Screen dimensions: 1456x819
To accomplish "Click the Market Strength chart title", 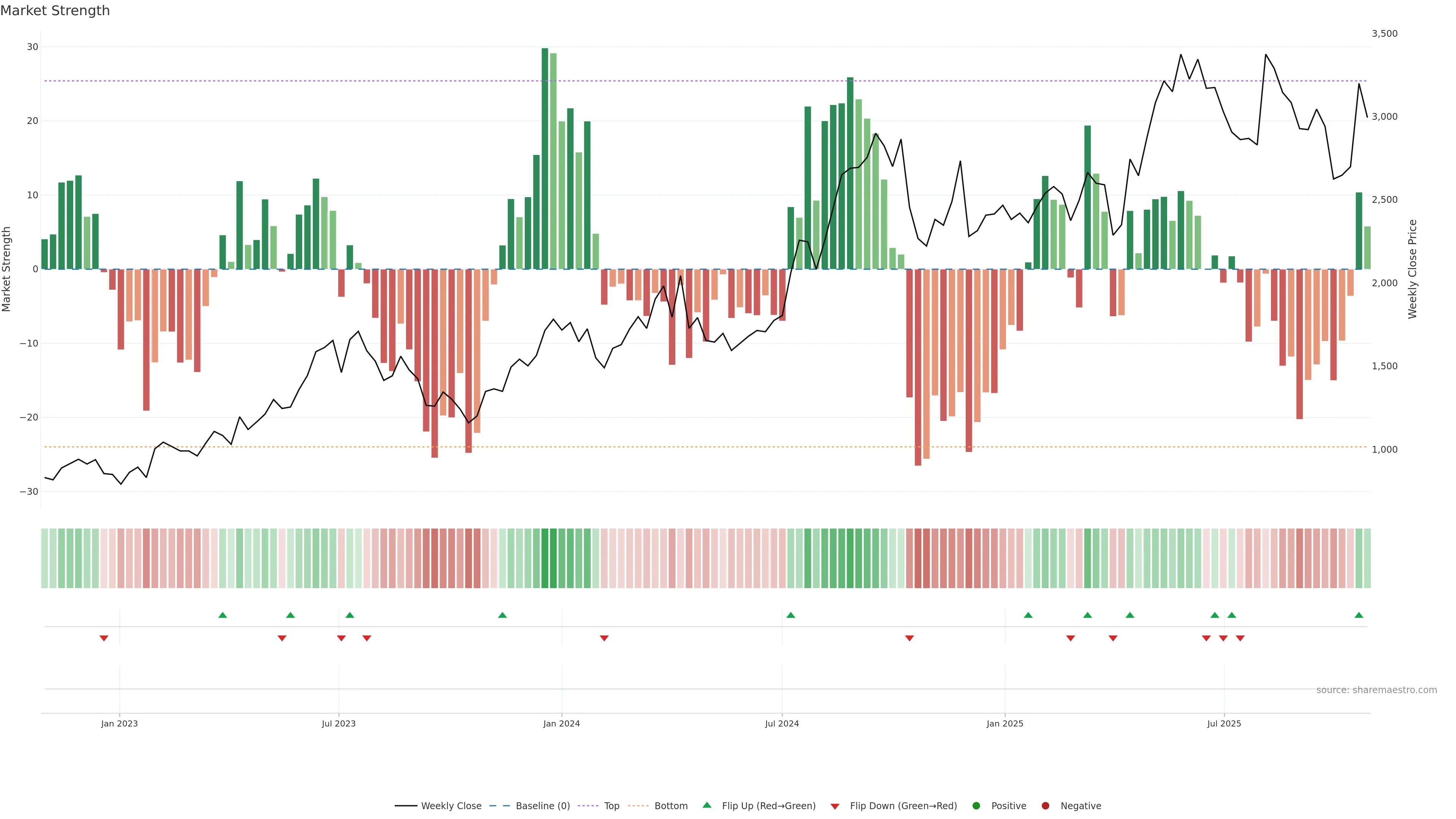I will [55, 11].
